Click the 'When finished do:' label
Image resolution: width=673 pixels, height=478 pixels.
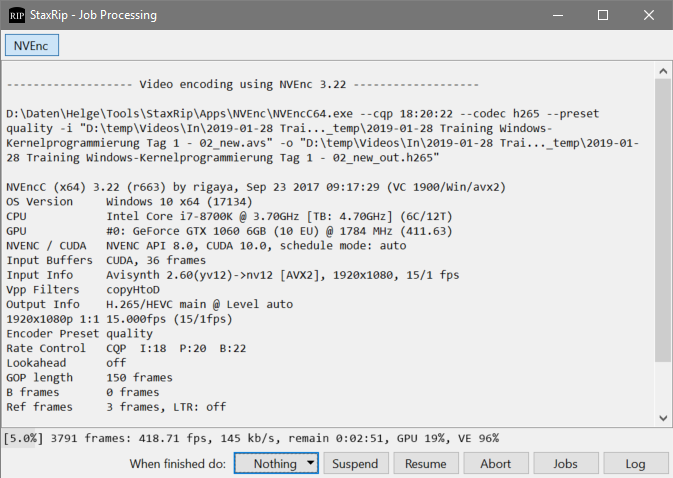[x=178, y=463]
